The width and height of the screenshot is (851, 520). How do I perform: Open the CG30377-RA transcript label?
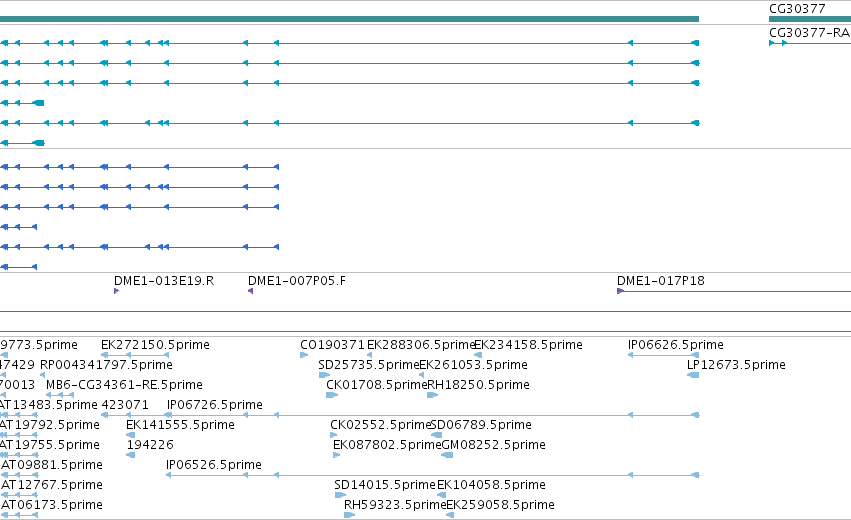pyautogui.click(x=809, y=33)
